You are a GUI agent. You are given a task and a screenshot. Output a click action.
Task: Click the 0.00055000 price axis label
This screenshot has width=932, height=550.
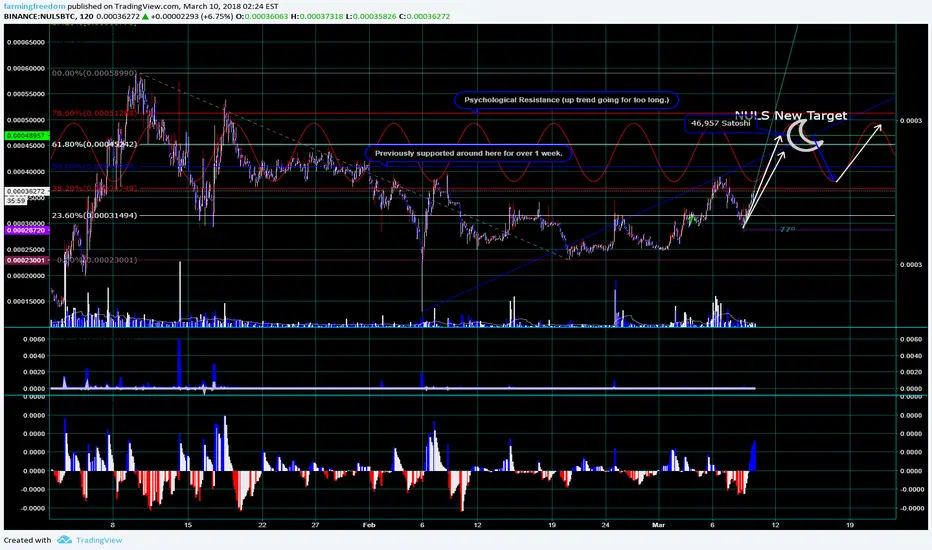[26, 94]
